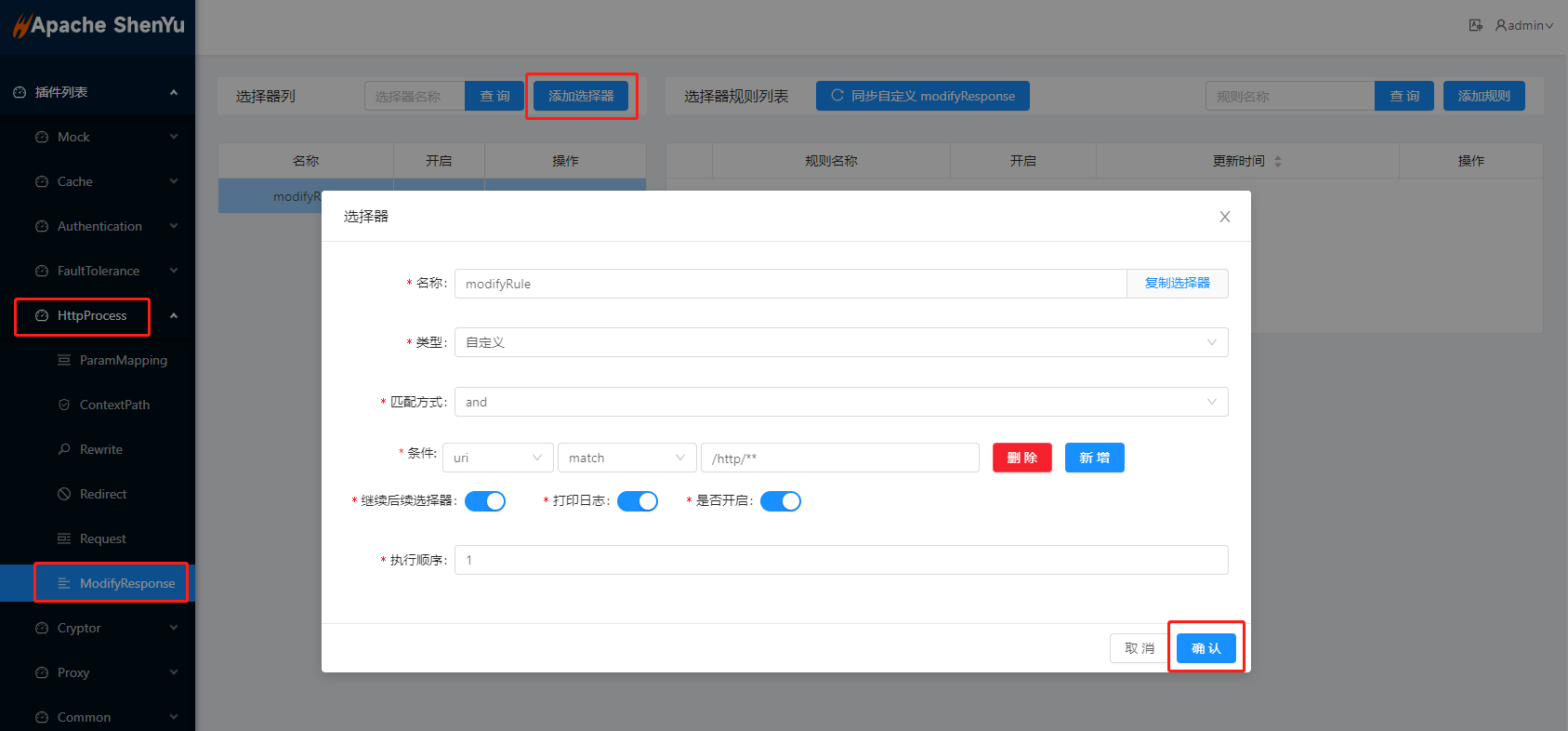Click the ParamMapping plugin icon
This screenshot has width=1568, height=731.
click(x=64, y=360)
